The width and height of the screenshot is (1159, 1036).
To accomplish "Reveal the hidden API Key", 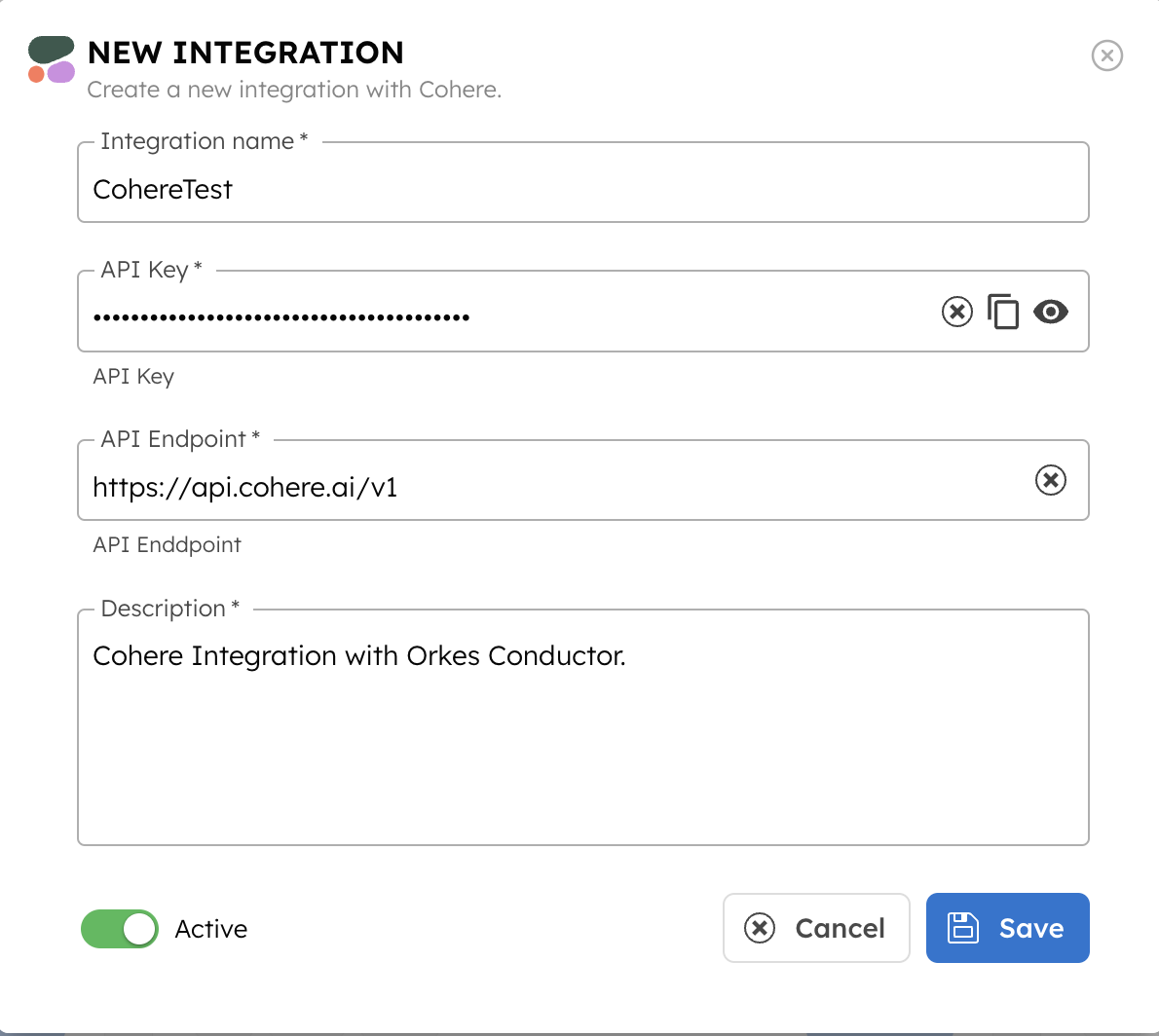I will [x=1051, y=312].
